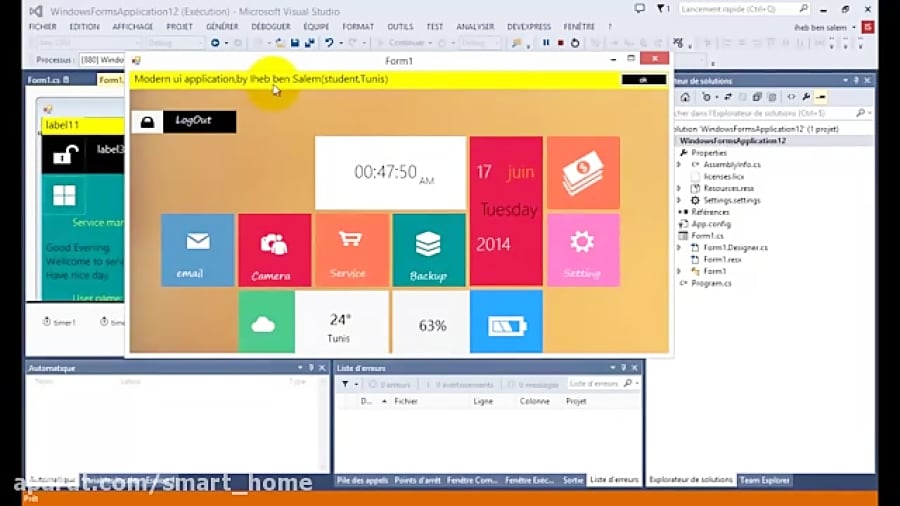Image resolution: width=900 pixels, height=506 pixels.
Task: Open the Camera tile in Form1
Action: pyautogui.click(x=275, y=250)
